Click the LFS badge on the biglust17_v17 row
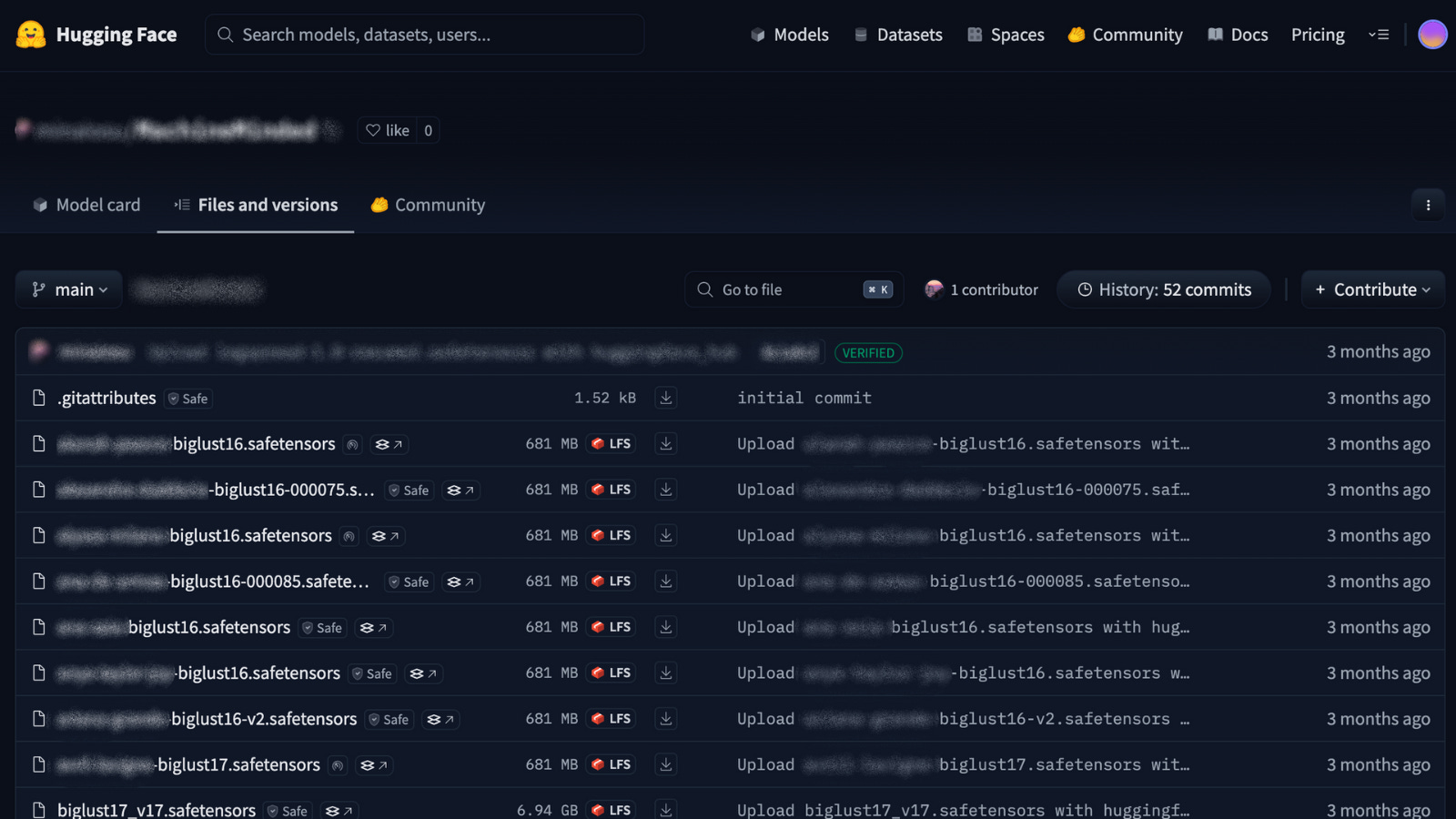 click(x=612, y=810)
